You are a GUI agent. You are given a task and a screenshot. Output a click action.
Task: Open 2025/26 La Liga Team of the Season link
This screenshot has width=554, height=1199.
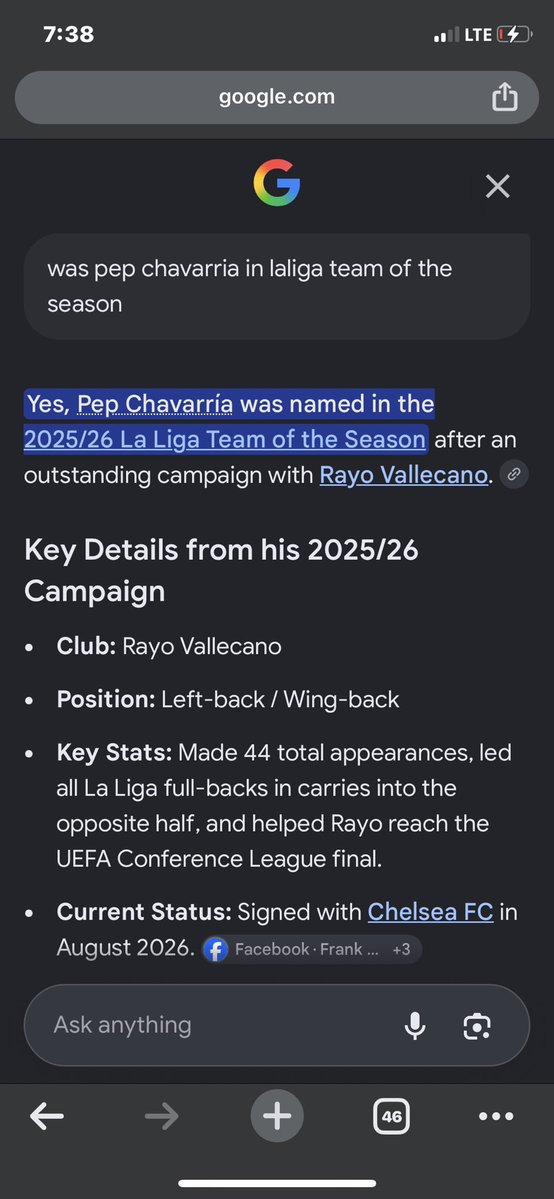225,439
